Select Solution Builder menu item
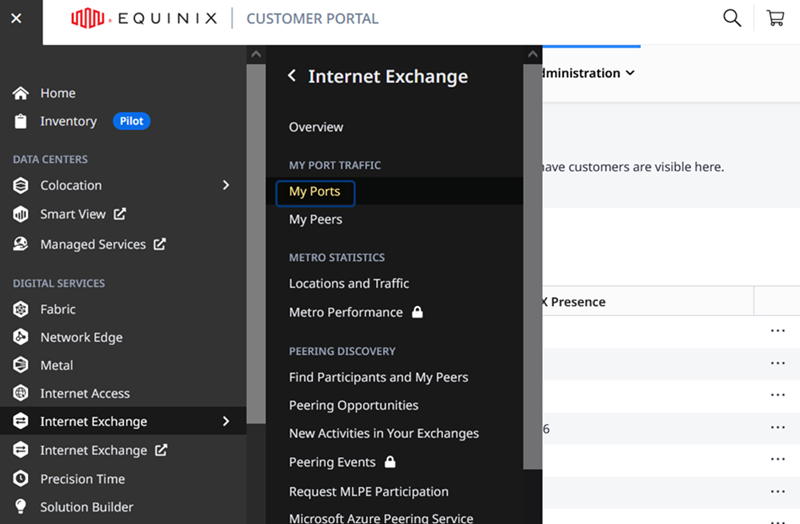This screenshot has height=524, width=800. click(86, 507)
